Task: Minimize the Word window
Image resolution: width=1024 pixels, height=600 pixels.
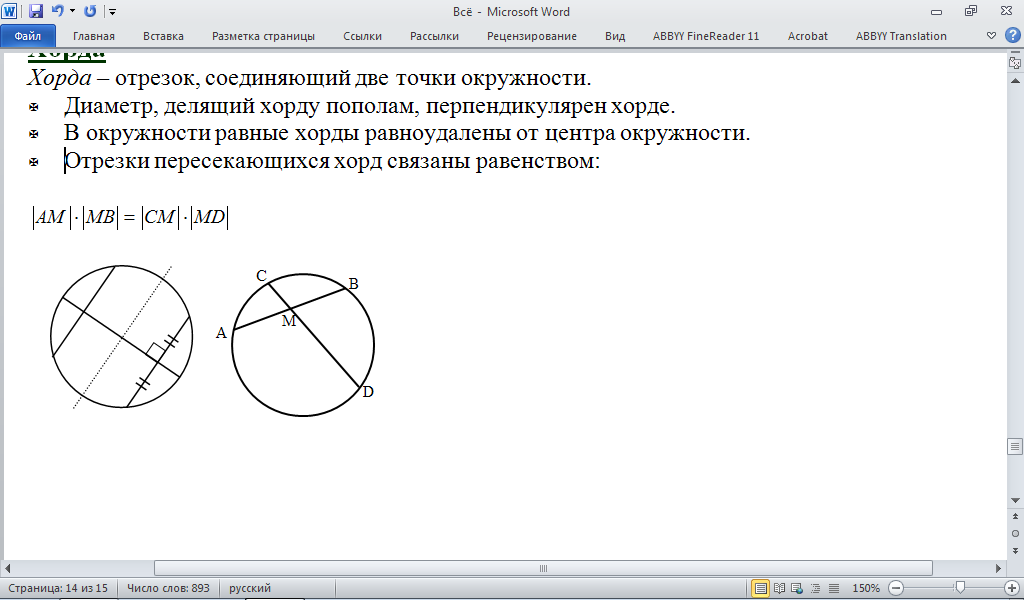Action: click(936, 11)
